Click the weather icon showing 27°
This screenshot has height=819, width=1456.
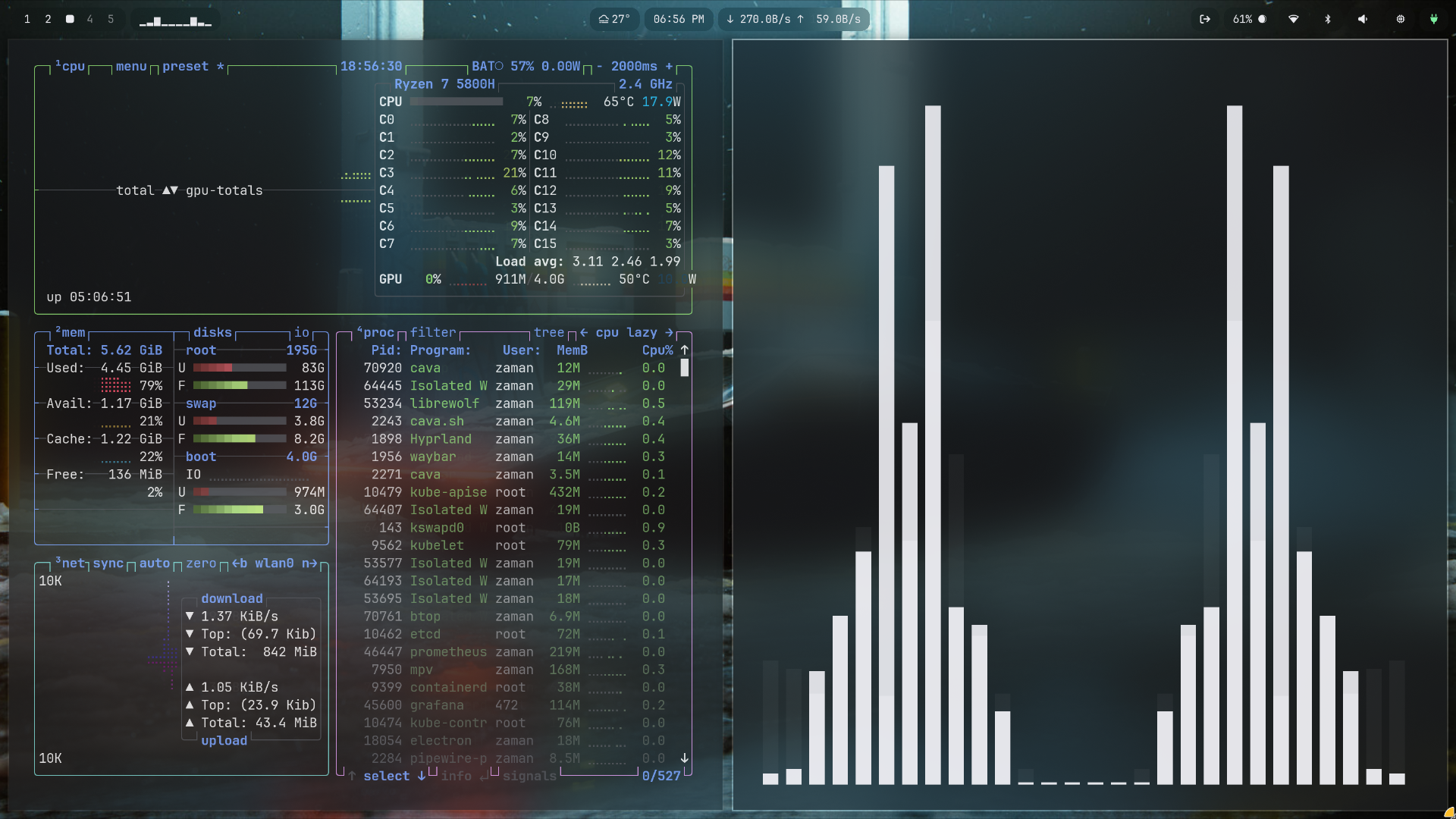tap(613, 19)
